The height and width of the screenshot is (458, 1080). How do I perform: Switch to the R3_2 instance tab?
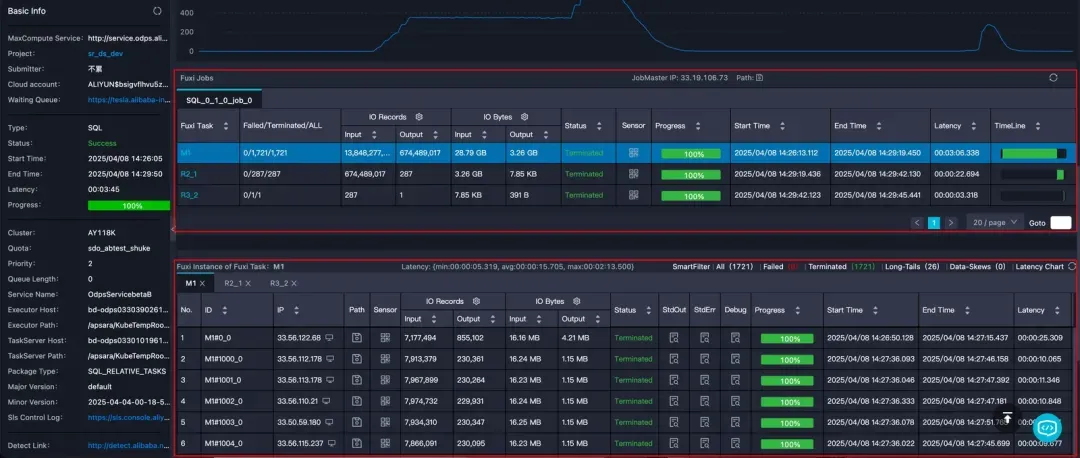pyautogui.click(x=279, y=283)
